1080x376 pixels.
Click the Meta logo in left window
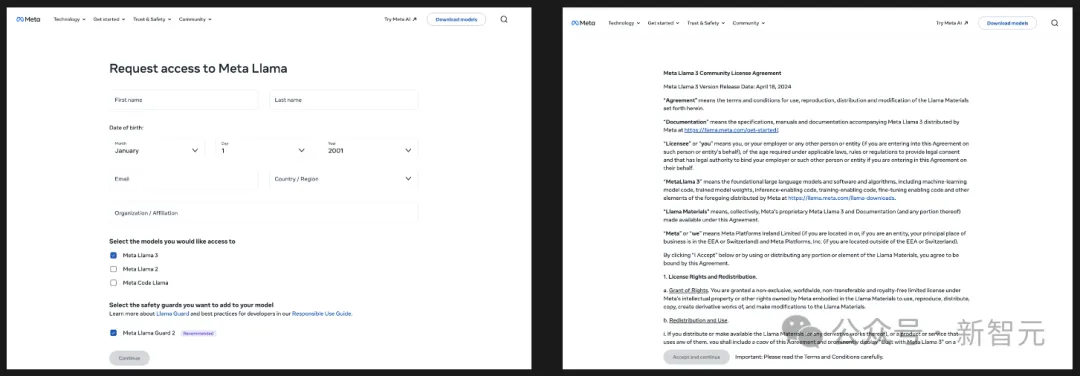28,19
